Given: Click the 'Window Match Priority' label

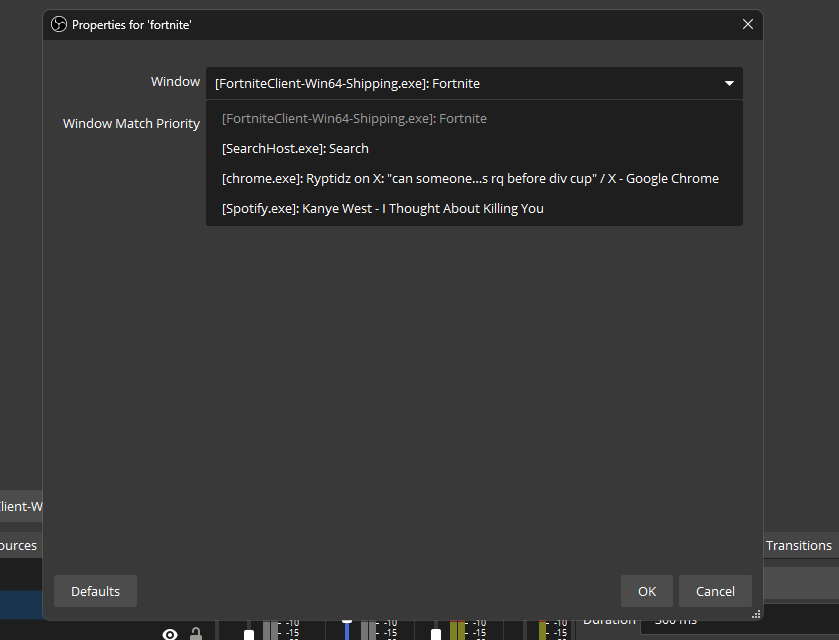Looking at the screenshot, I should 131,124.
